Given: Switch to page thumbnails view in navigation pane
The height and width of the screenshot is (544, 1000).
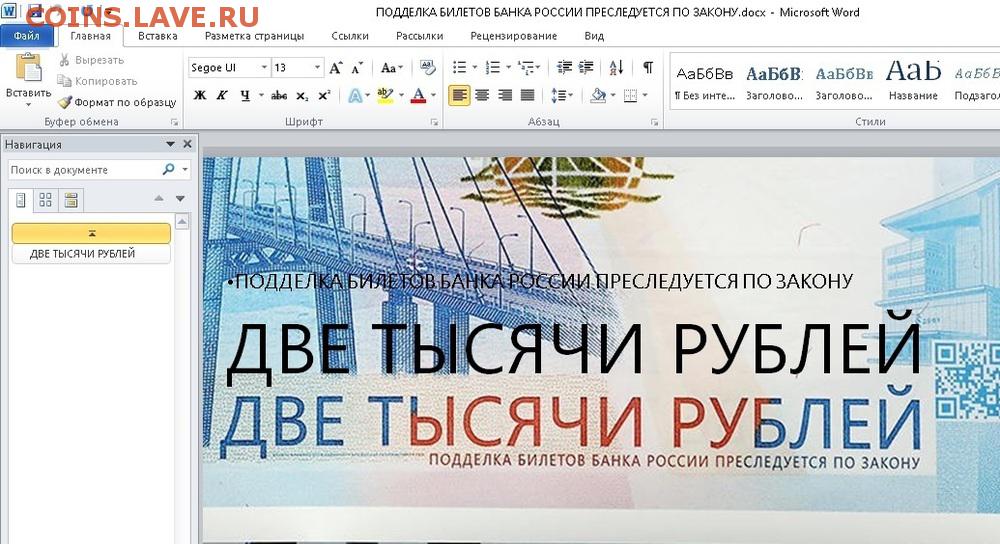Looking at the screenshot, I should (45, 200).
